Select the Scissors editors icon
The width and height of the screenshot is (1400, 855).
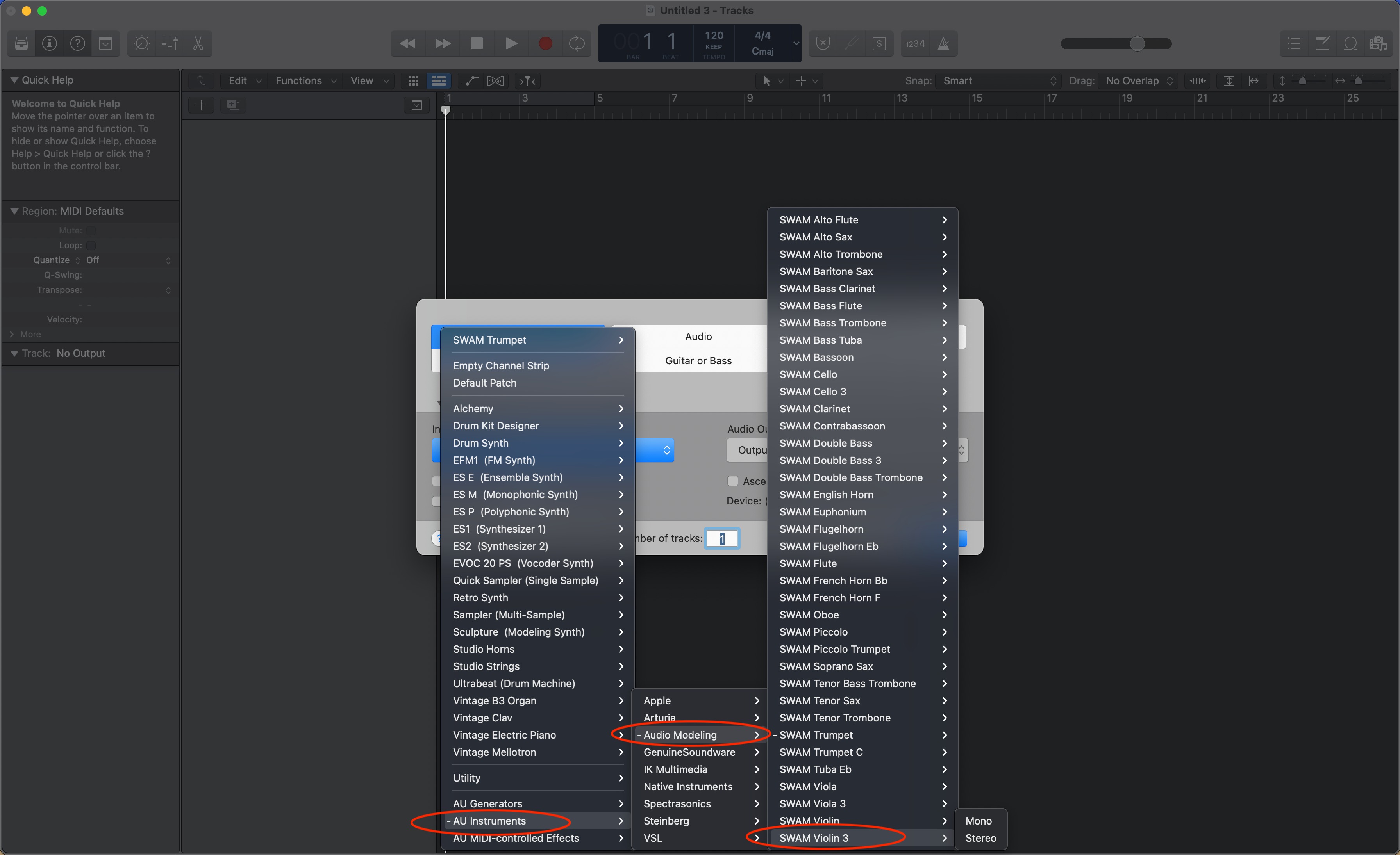tap(198, 44)
